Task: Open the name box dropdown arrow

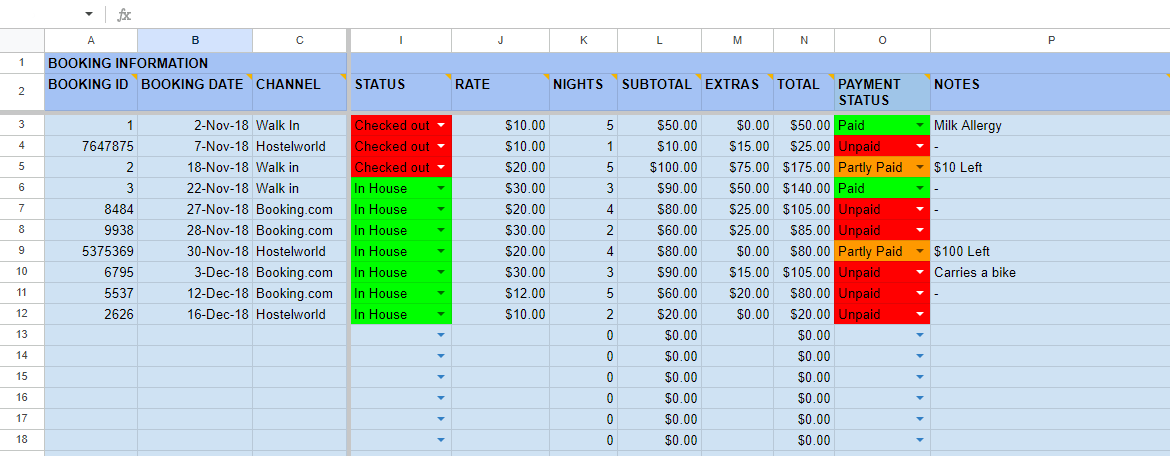Action: pos(90,14)
